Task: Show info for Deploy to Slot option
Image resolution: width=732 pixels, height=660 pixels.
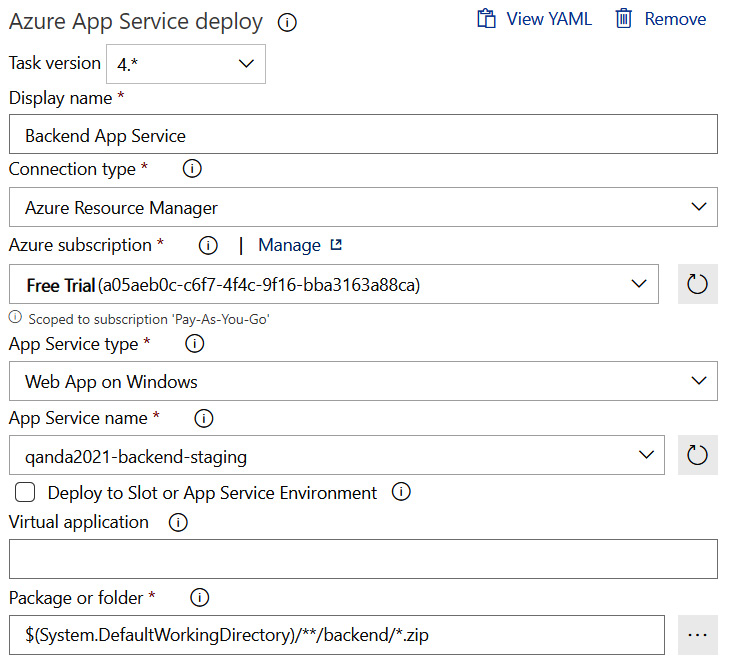Action: (401, 491)
